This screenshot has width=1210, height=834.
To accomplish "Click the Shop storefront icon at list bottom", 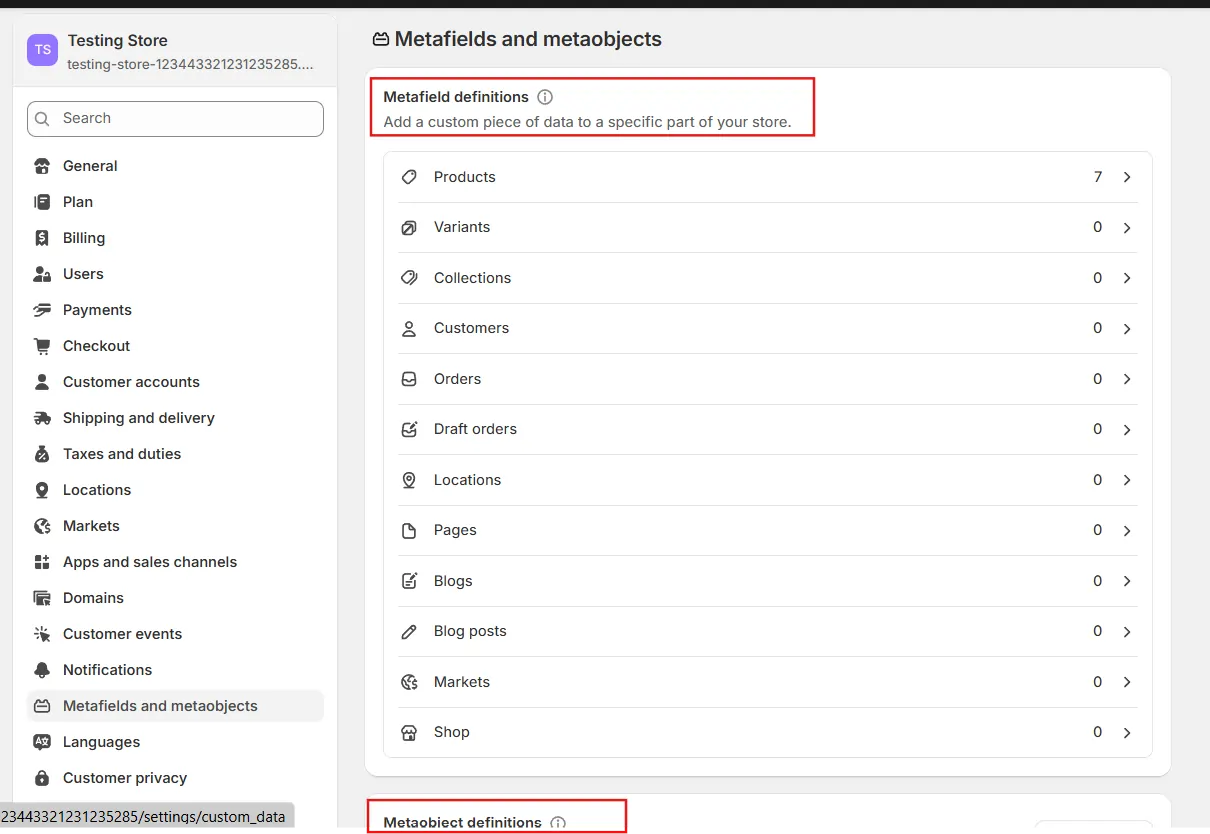I will tap(409, 732).
